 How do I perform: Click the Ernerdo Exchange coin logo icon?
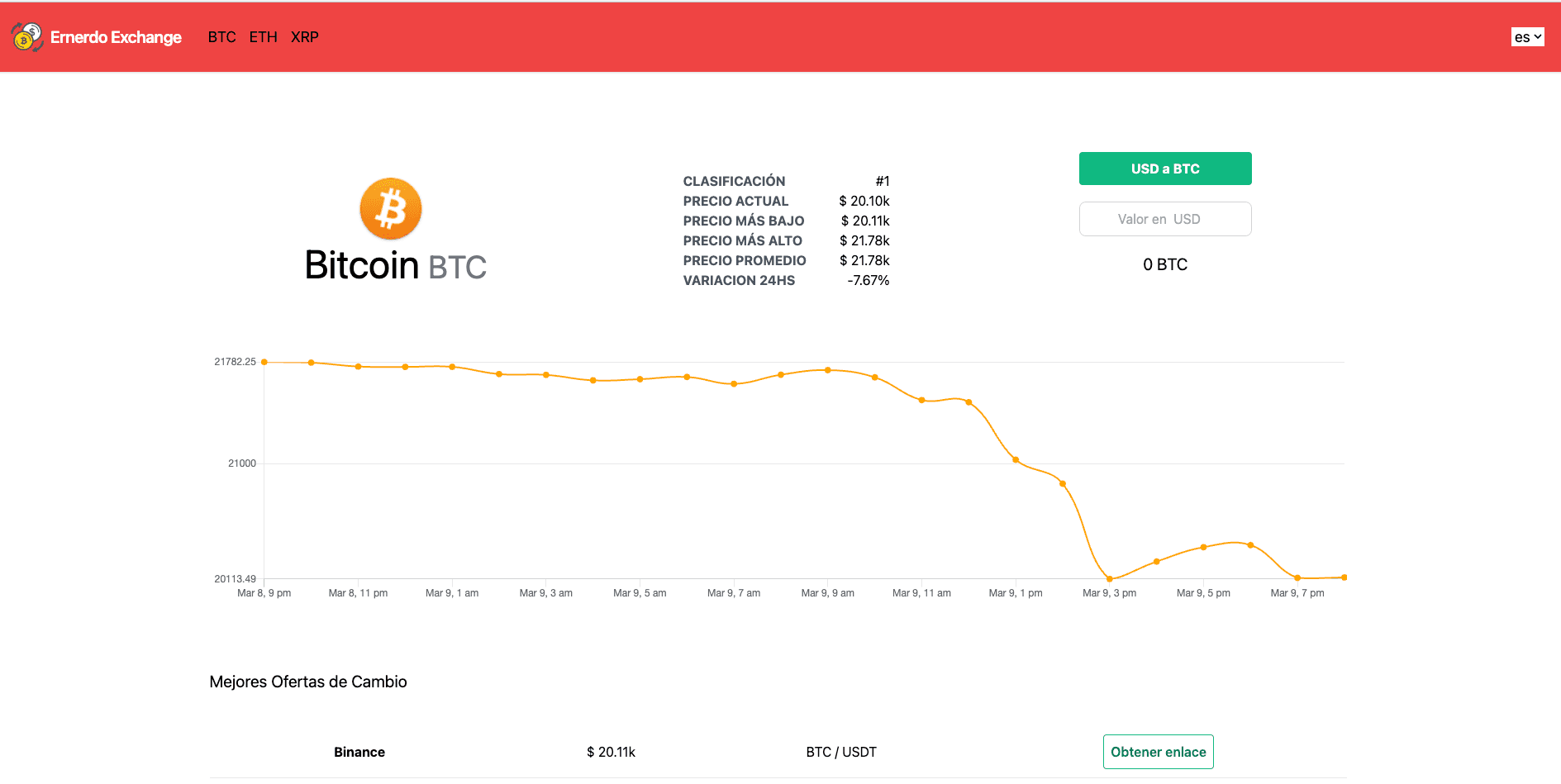point(27,37)
